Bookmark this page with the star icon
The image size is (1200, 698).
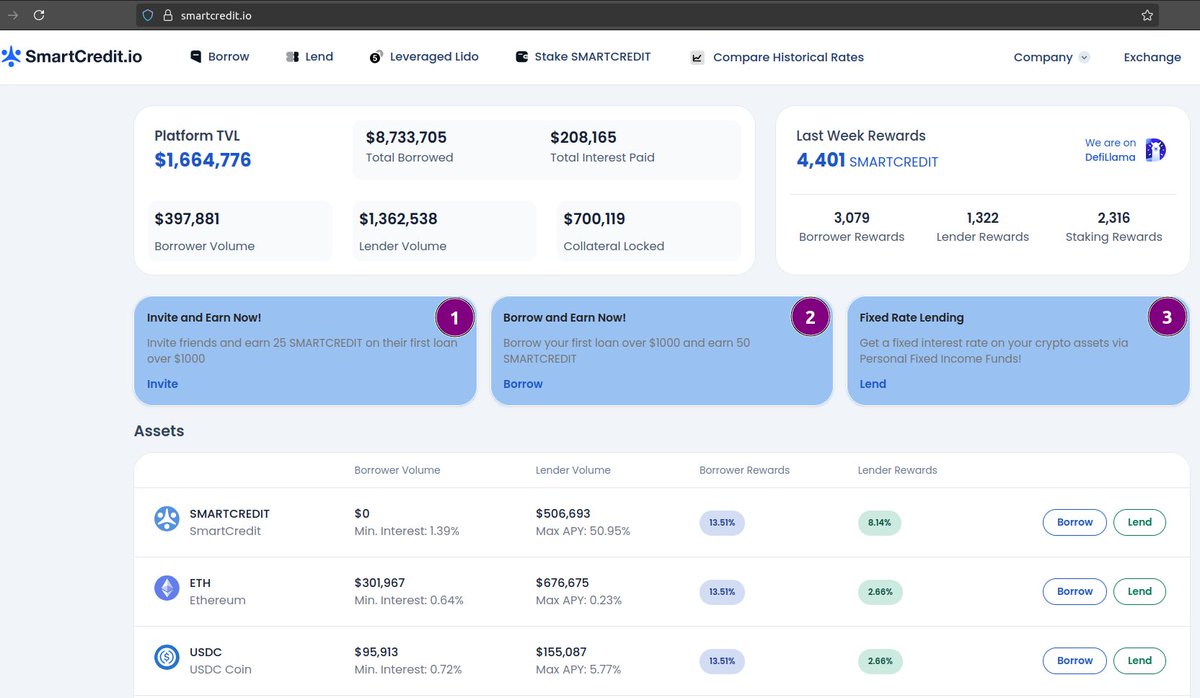(1147, 15)
